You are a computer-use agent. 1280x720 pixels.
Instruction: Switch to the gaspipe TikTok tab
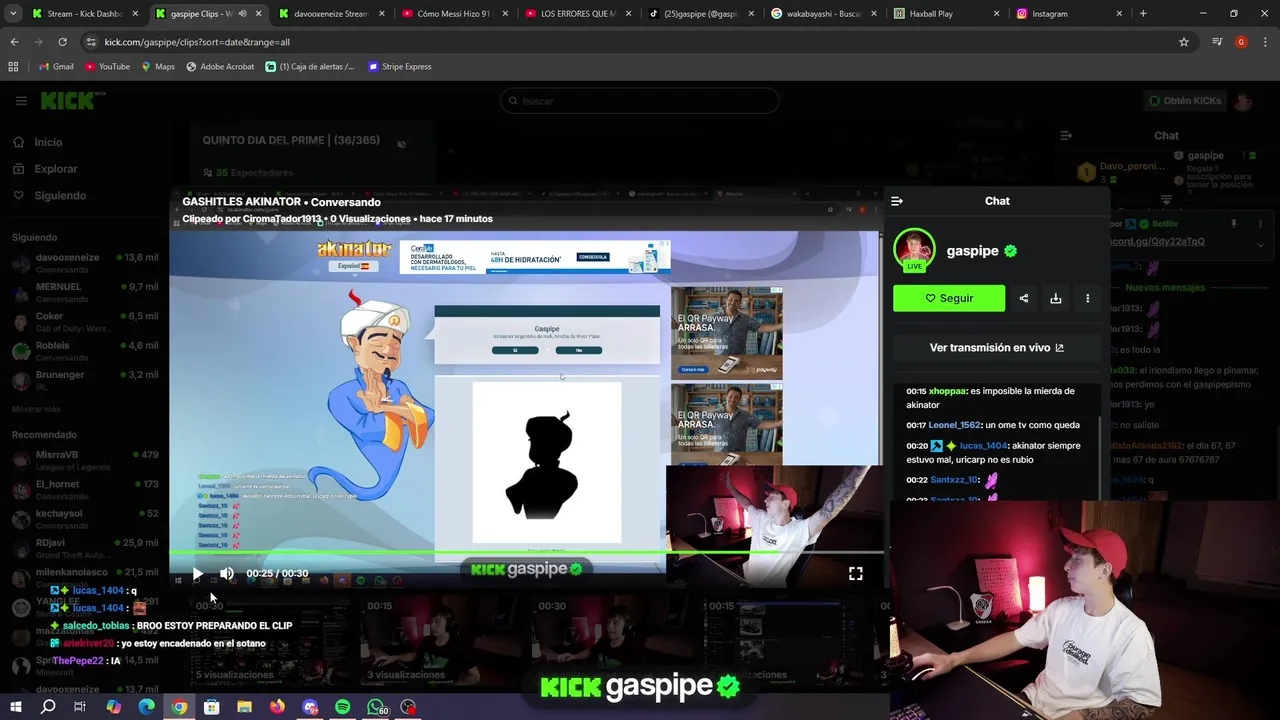[701, 14]
